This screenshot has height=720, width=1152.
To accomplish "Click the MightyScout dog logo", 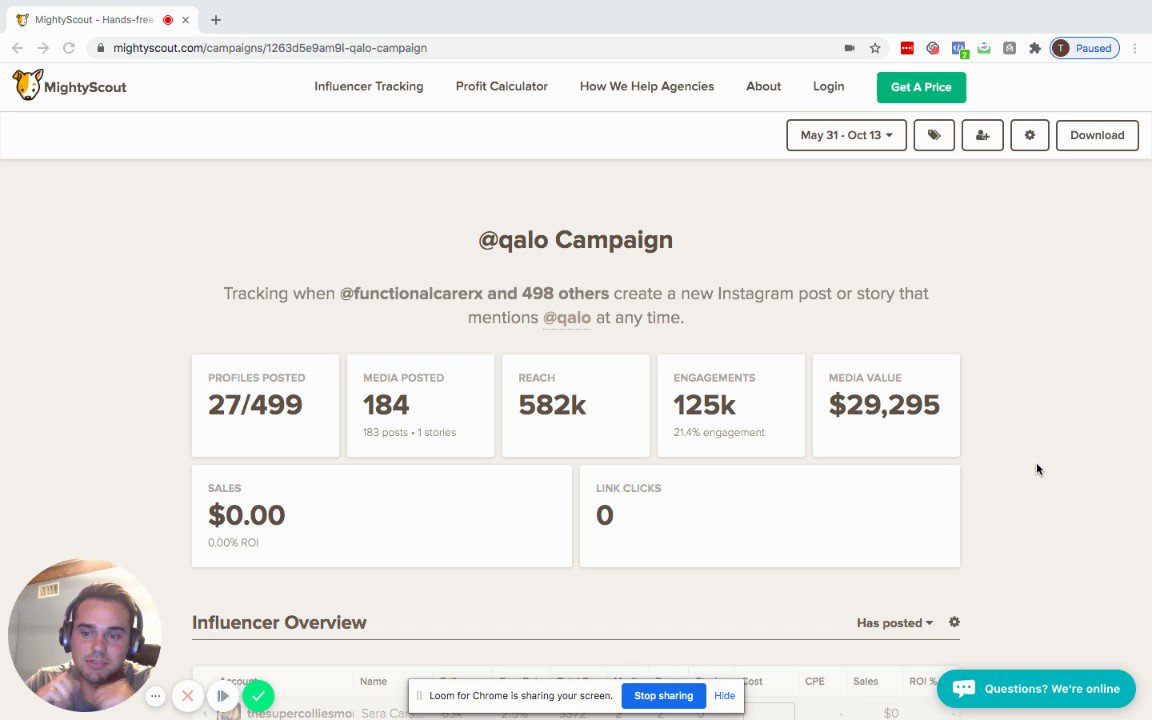I will coord(28,85).
